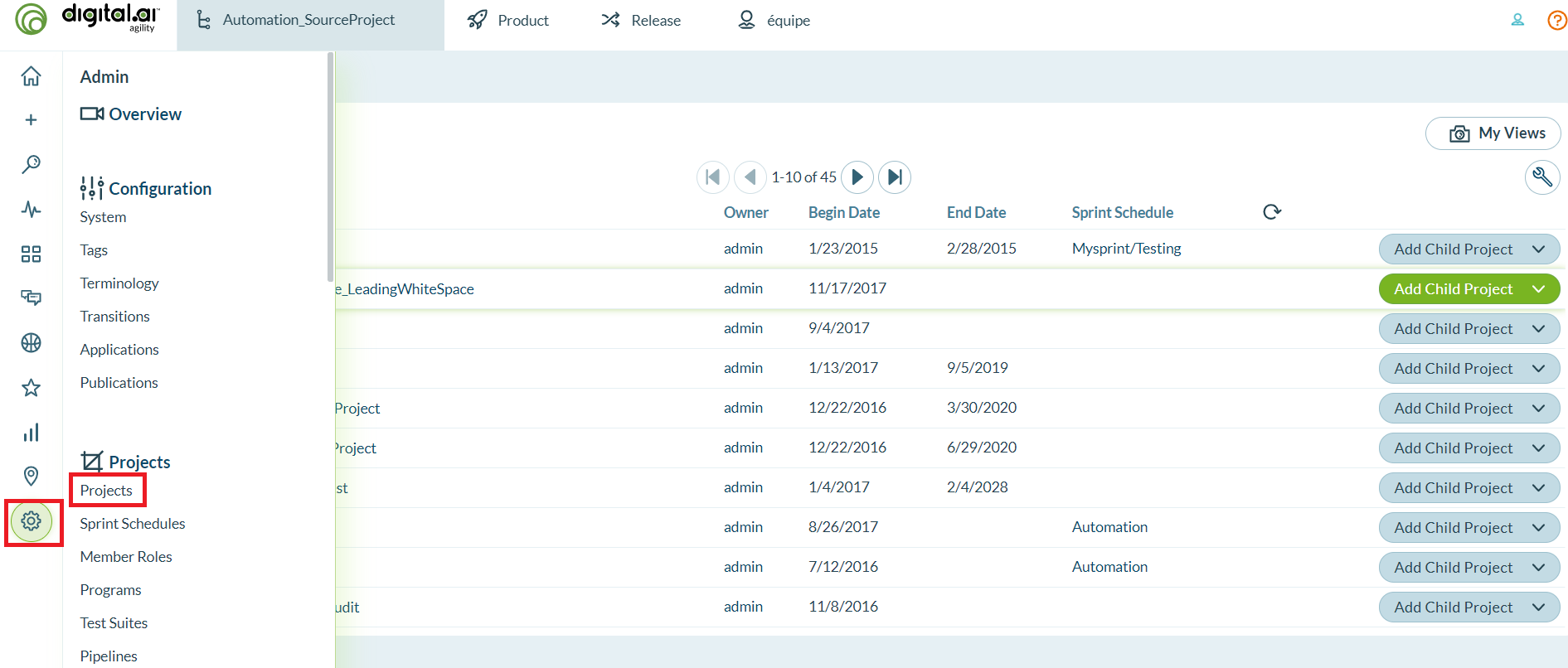
Task: Open Sprint Schedules in Admin menu
Action: coord(133,524)
